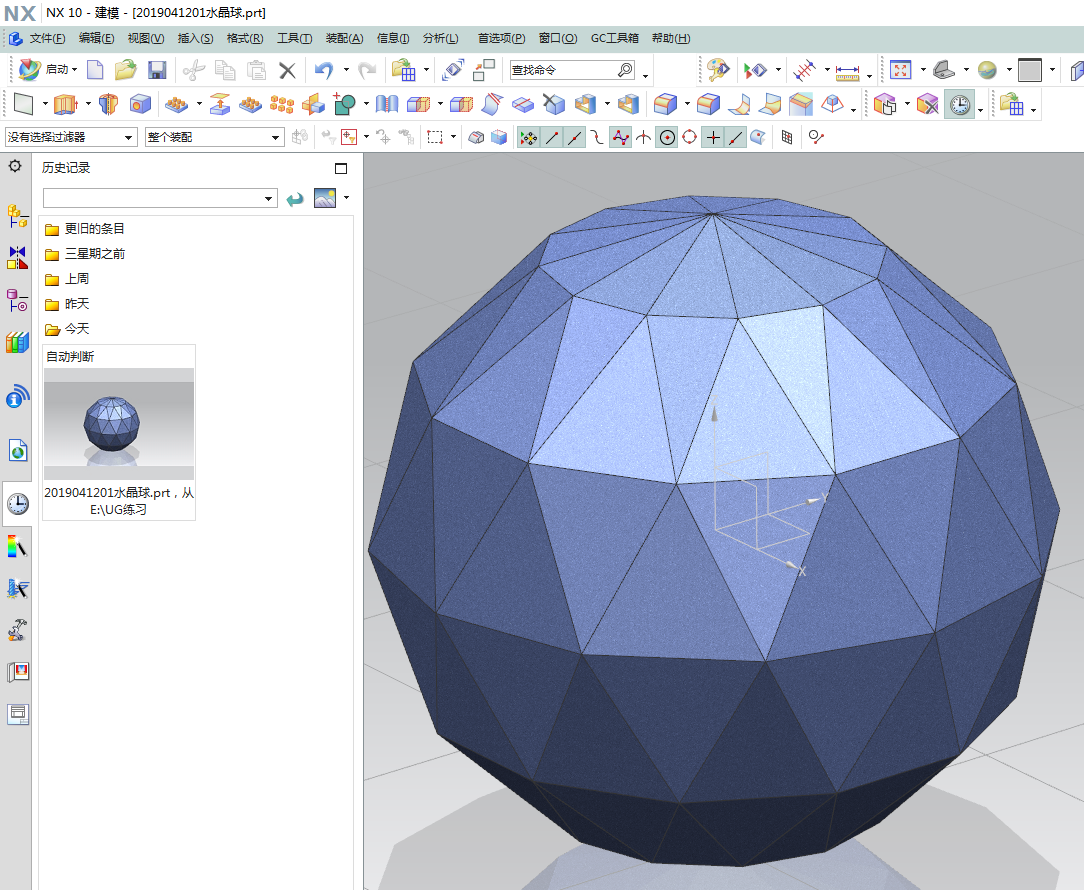This screenshot has height=890, width=1084.
Task: Open the 整个装配 selection scope dropdown
Action: tap(214, 138)
